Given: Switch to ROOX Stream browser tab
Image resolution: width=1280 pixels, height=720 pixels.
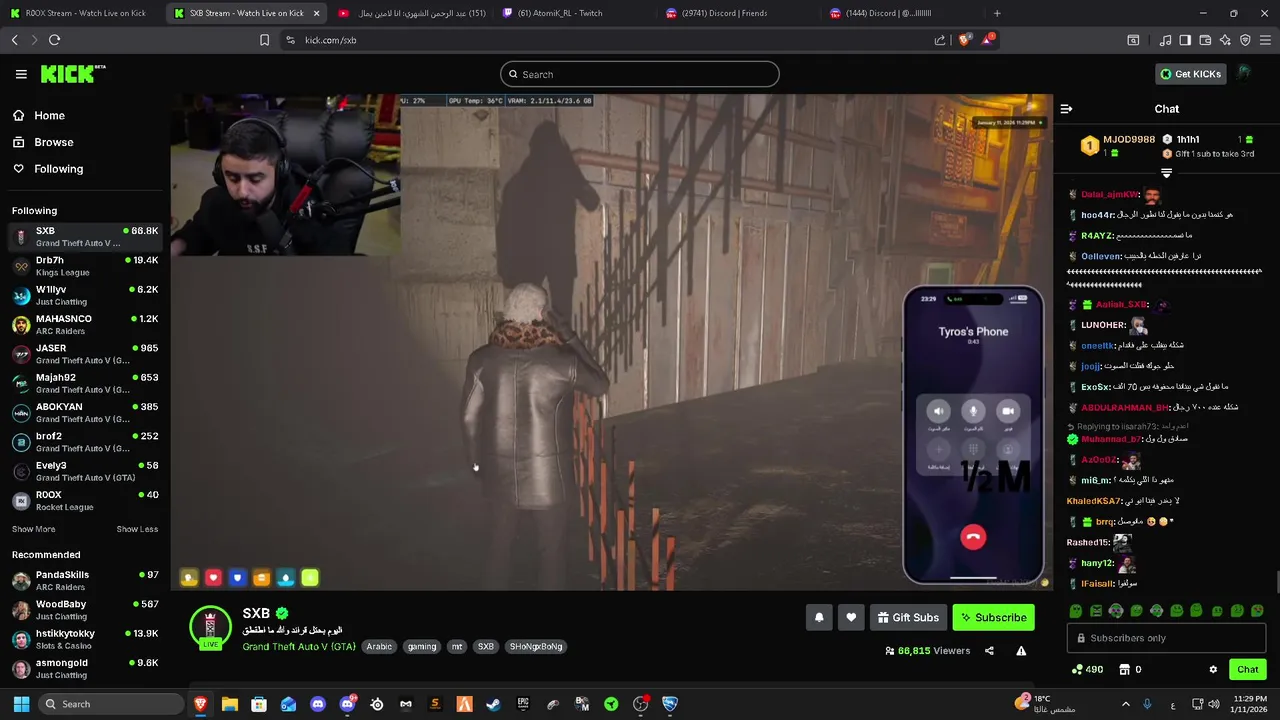Looking at the screenshot, I should [80, 13].
